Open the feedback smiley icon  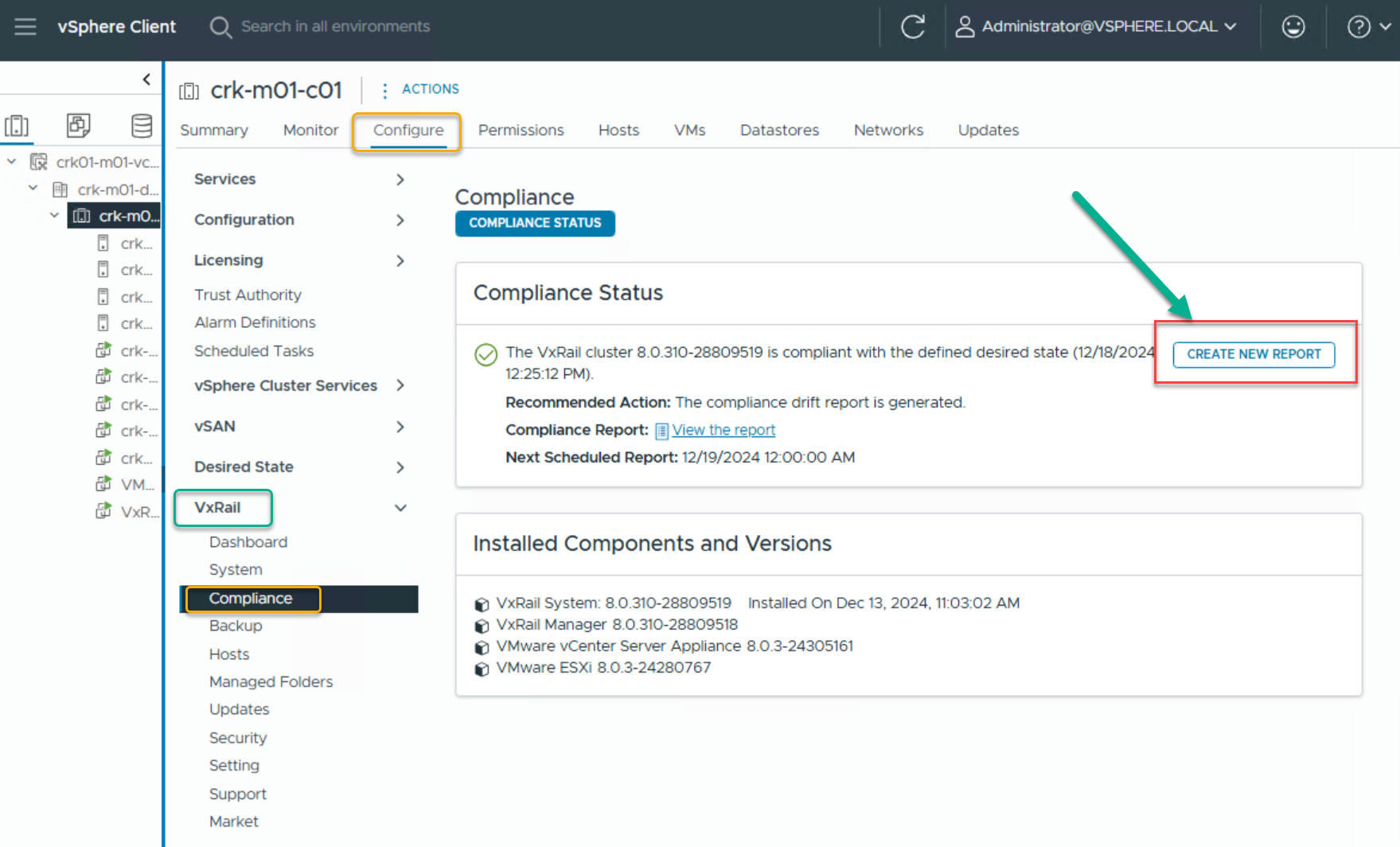coord(1293,26)
